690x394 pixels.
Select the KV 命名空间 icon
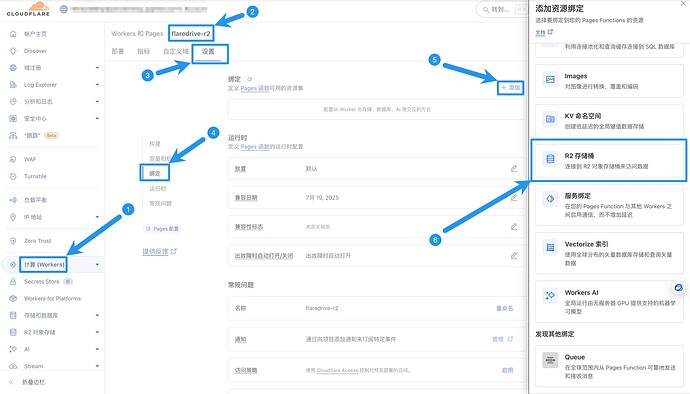click(550, 119)
